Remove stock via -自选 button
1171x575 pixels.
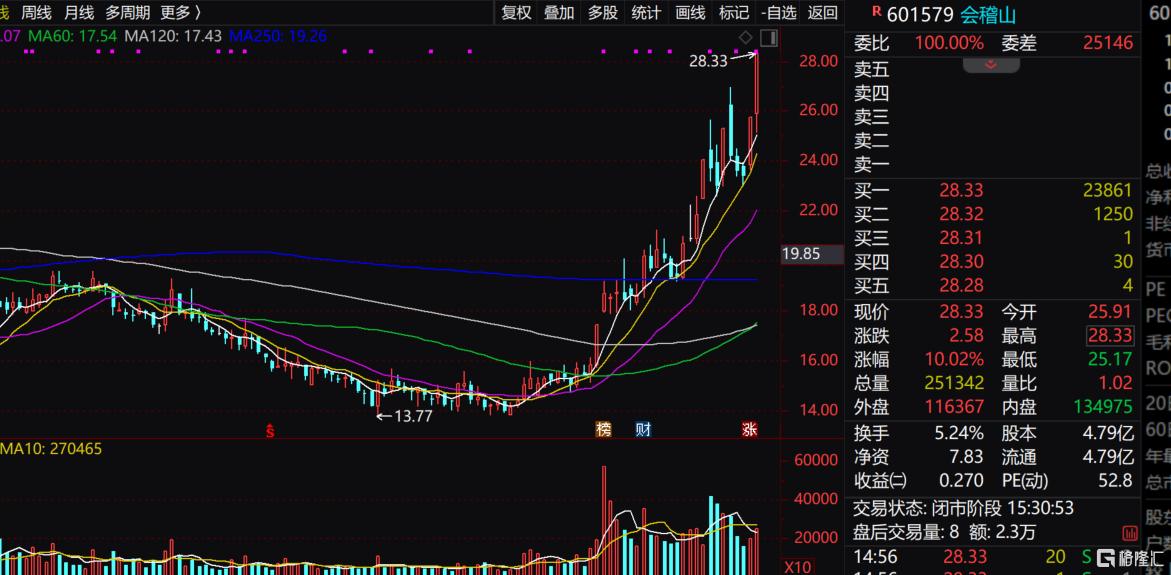(779, 12)
